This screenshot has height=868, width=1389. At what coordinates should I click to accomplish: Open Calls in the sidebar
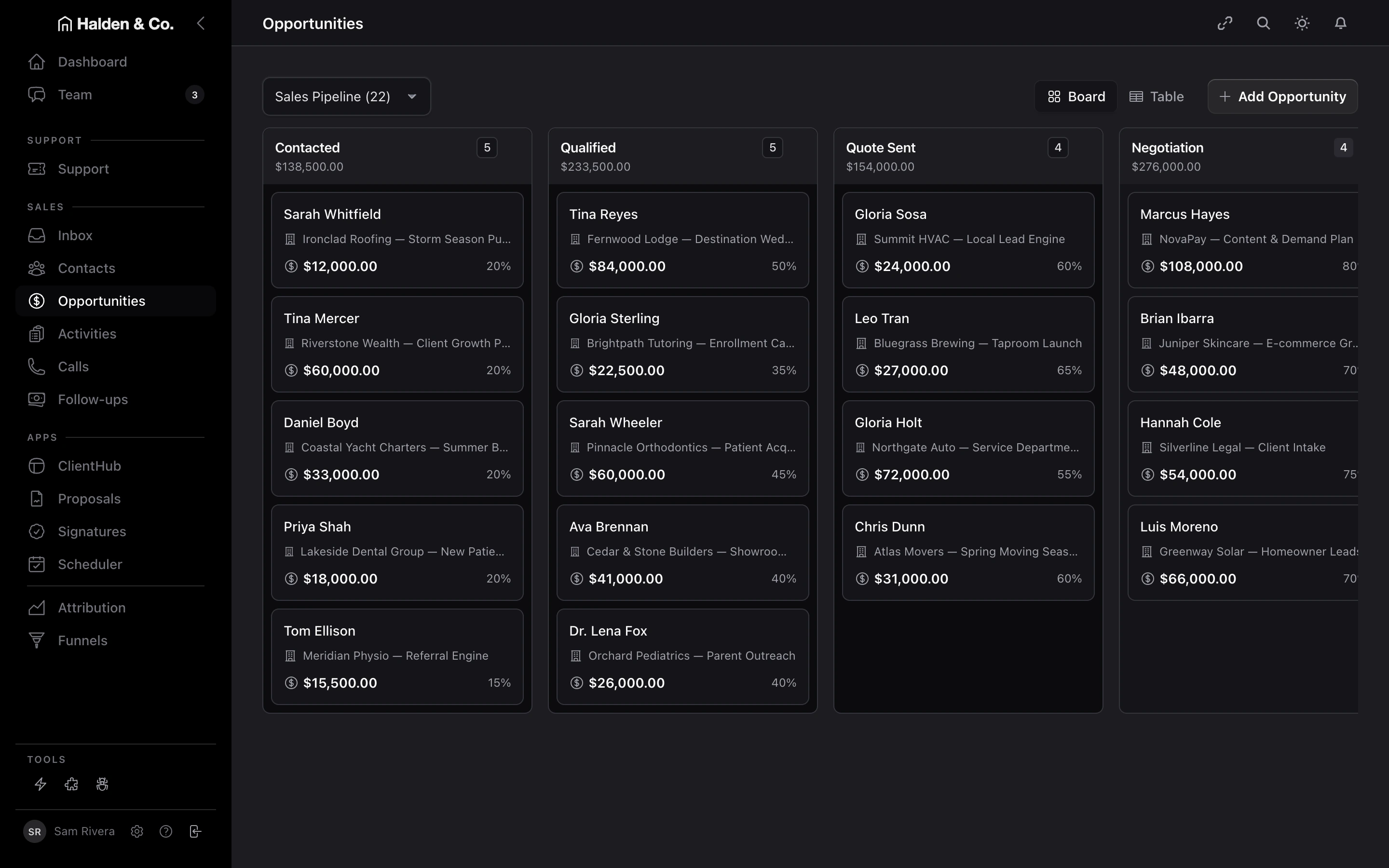point(116,366)
